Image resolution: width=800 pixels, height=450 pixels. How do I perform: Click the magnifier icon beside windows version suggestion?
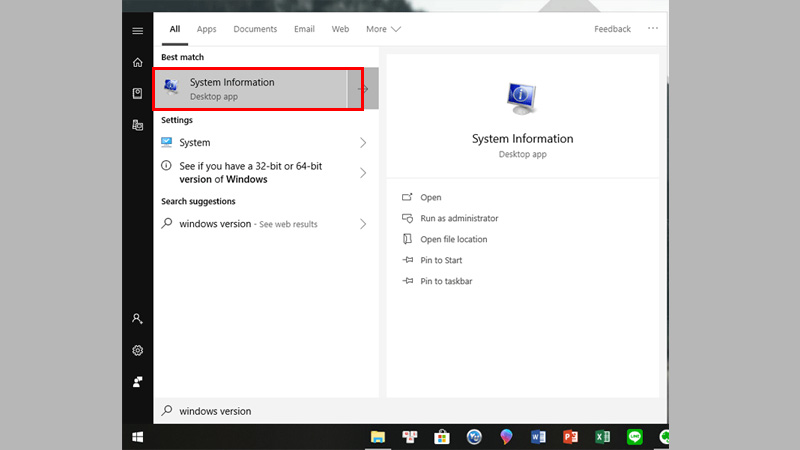tap(166, 223)
